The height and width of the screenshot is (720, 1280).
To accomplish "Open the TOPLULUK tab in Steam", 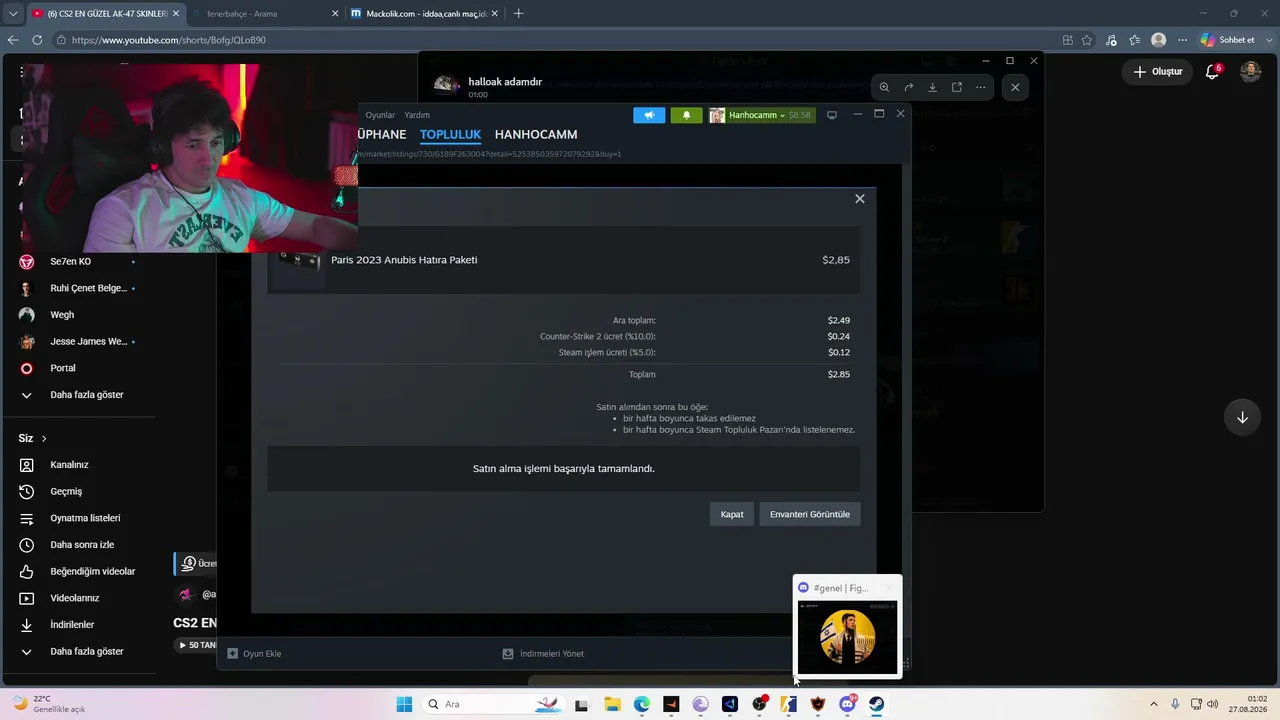I will pyautogui.click(x=450, y=135).
